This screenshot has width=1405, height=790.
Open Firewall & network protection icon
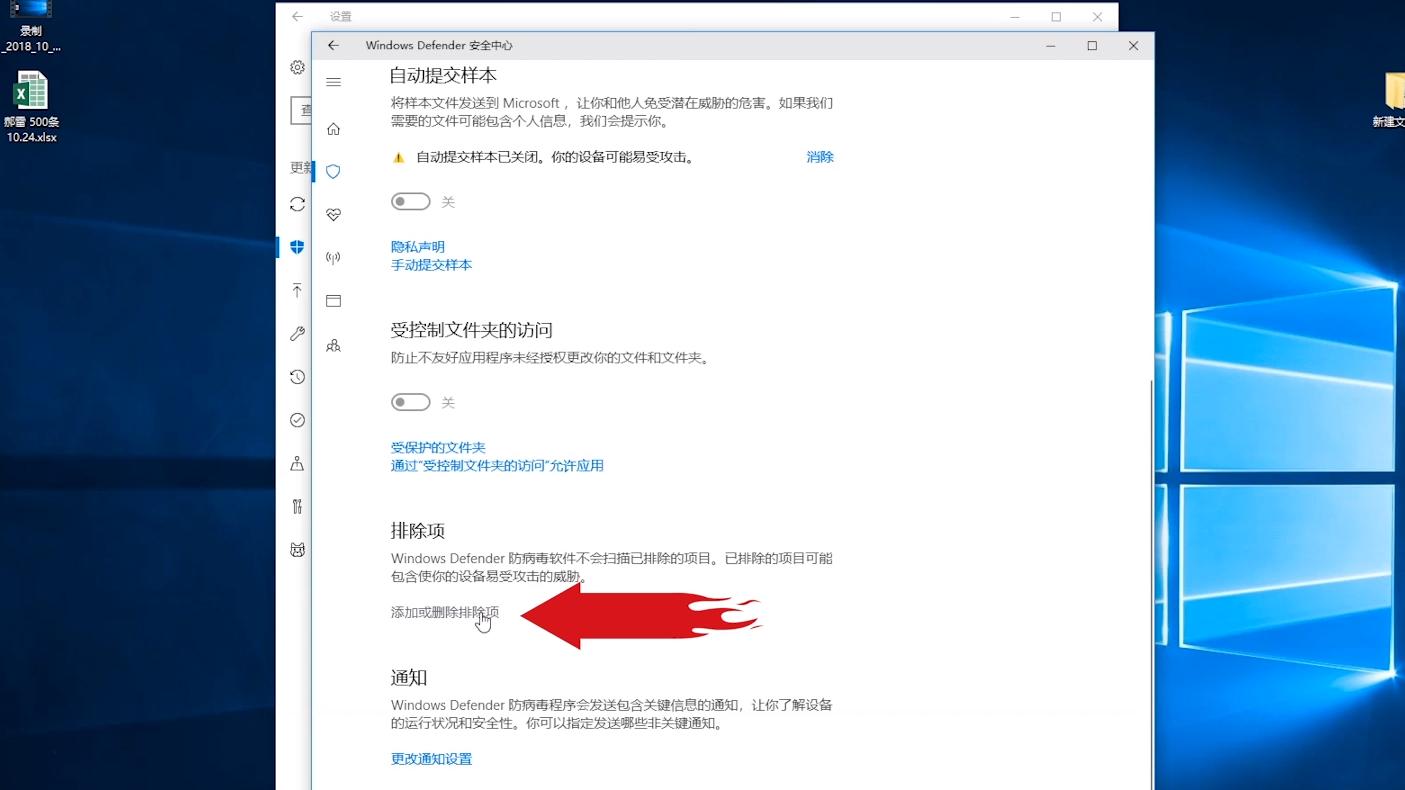(x=334, y=258)
